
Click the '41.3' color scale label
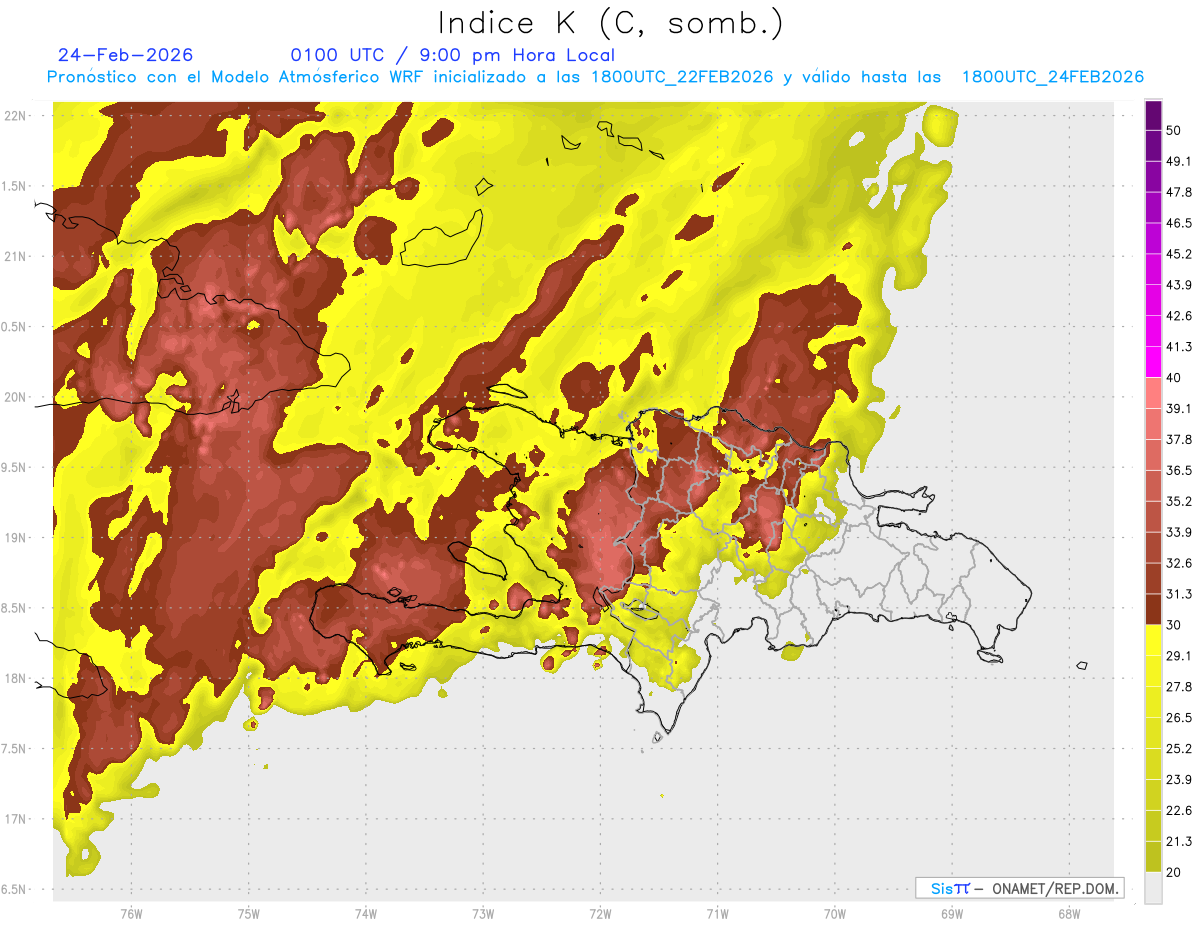(x=1179, y=347)
